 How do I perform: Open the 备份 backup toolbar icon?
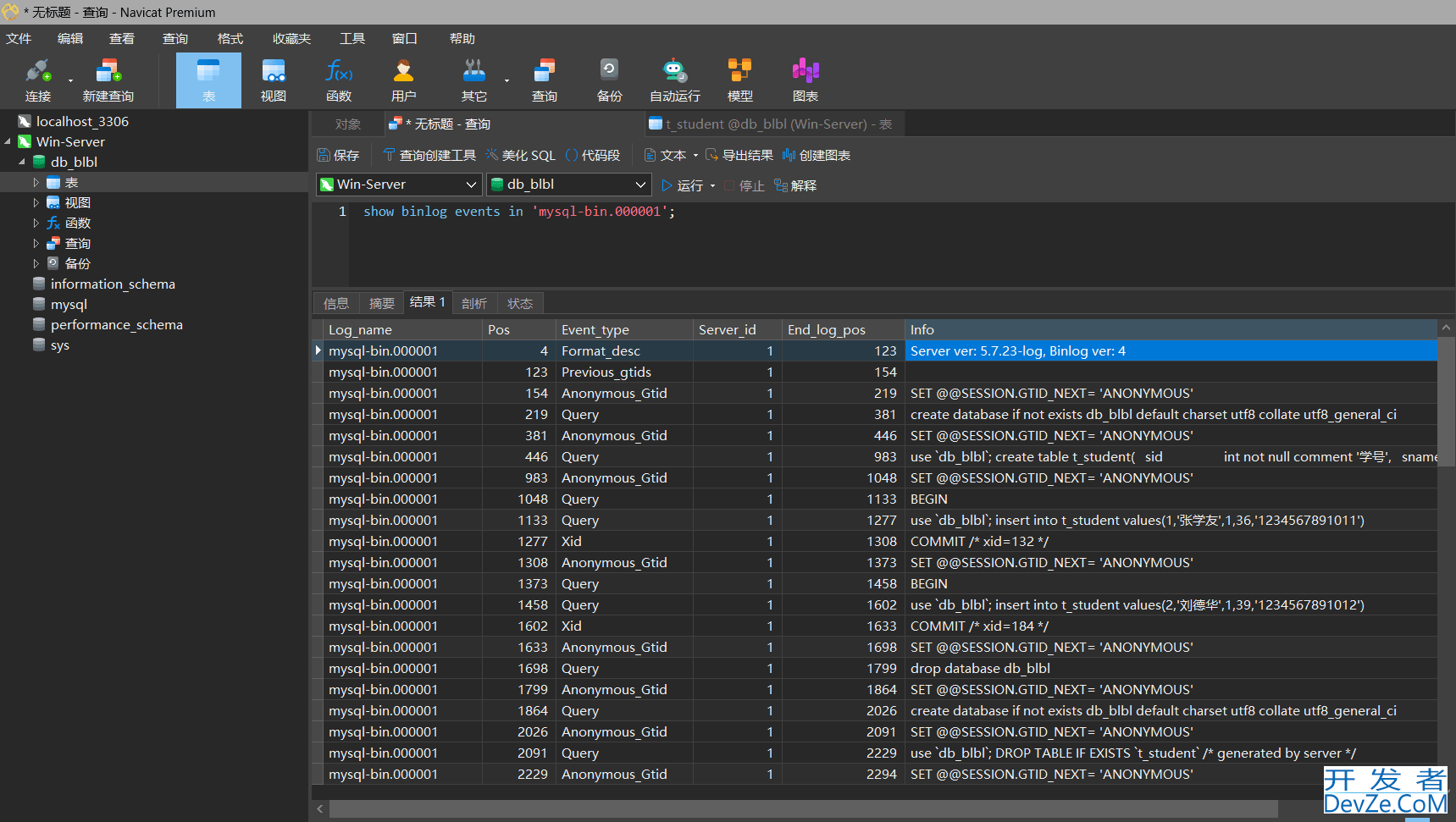[x=610, y=80]
